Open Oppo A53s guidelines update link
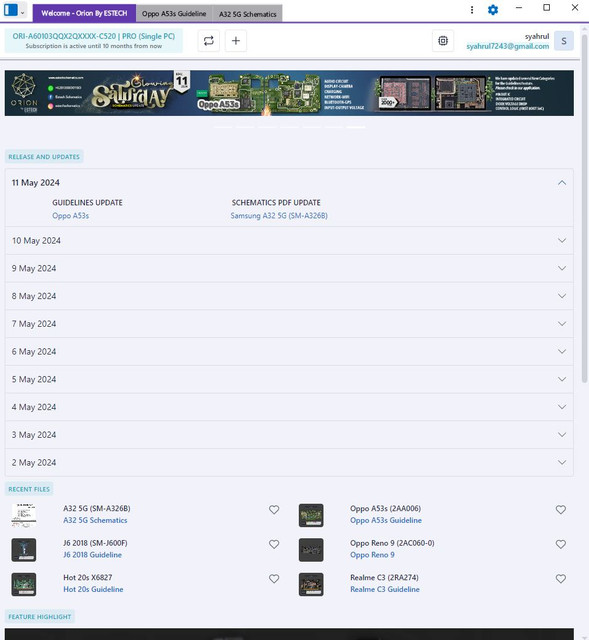 (x=70, y=216)
